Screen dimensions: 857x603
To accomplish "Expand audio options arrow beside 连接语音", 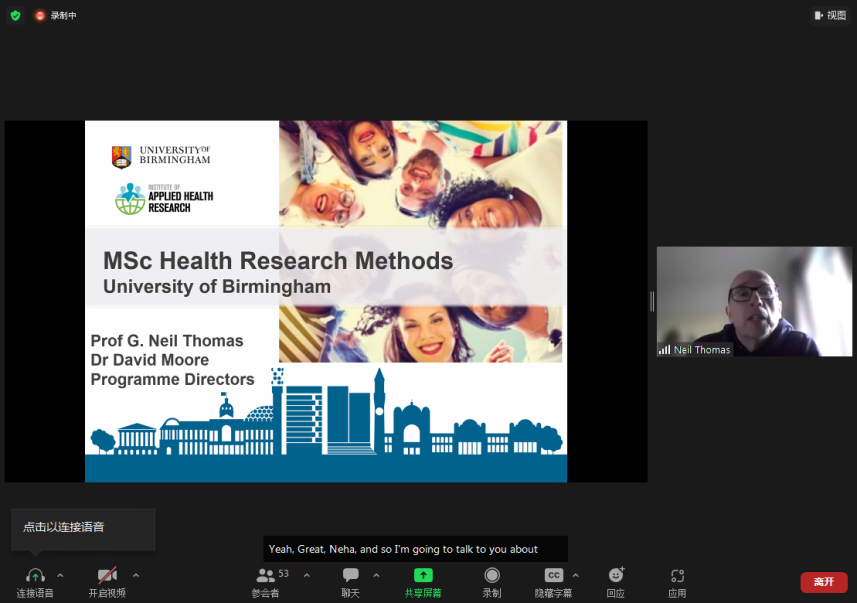I will 60,575.
